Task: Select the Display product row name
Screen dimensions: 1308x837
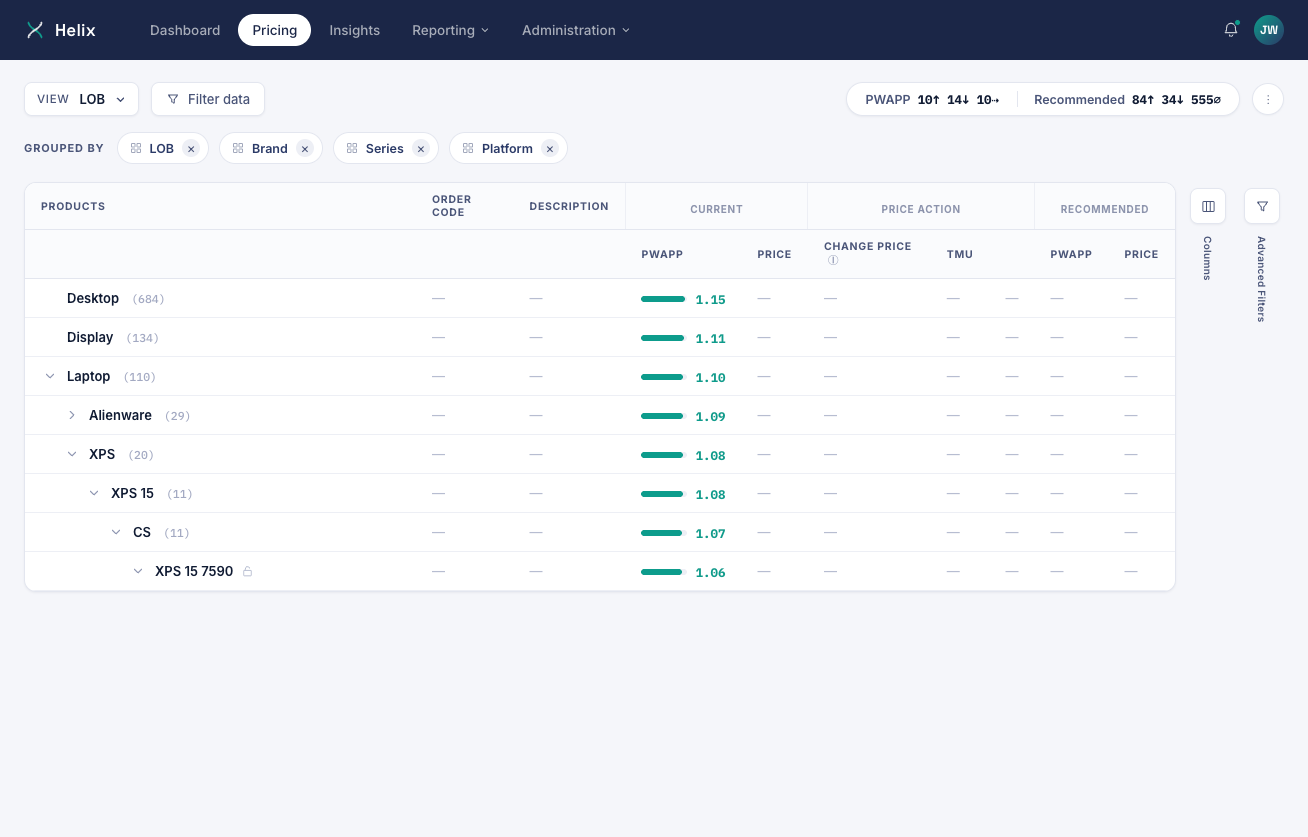Action: pyautogui.click(x=90, y=338)
